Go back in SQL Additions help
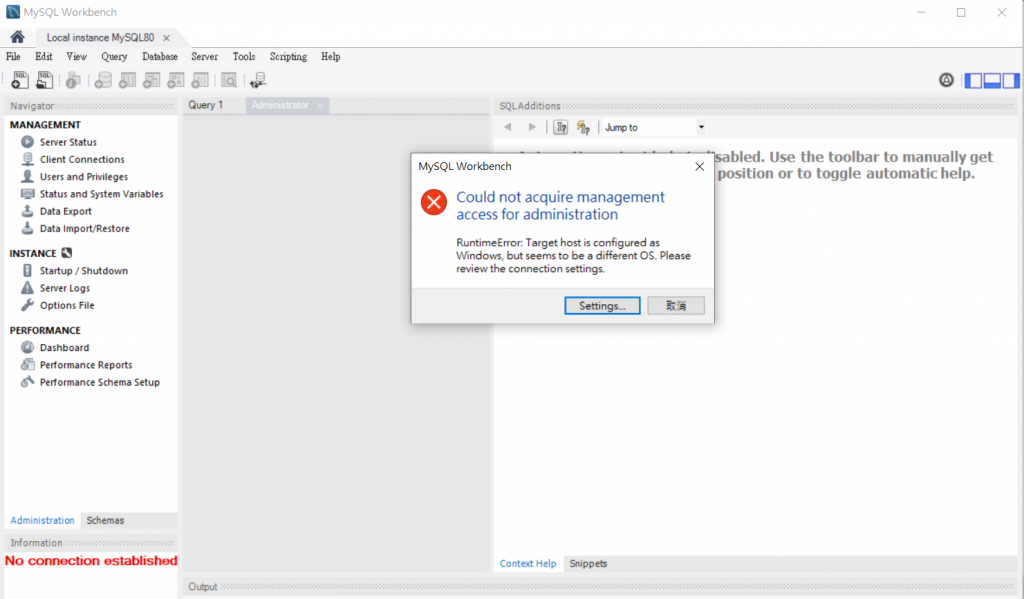 click(507, 127)
